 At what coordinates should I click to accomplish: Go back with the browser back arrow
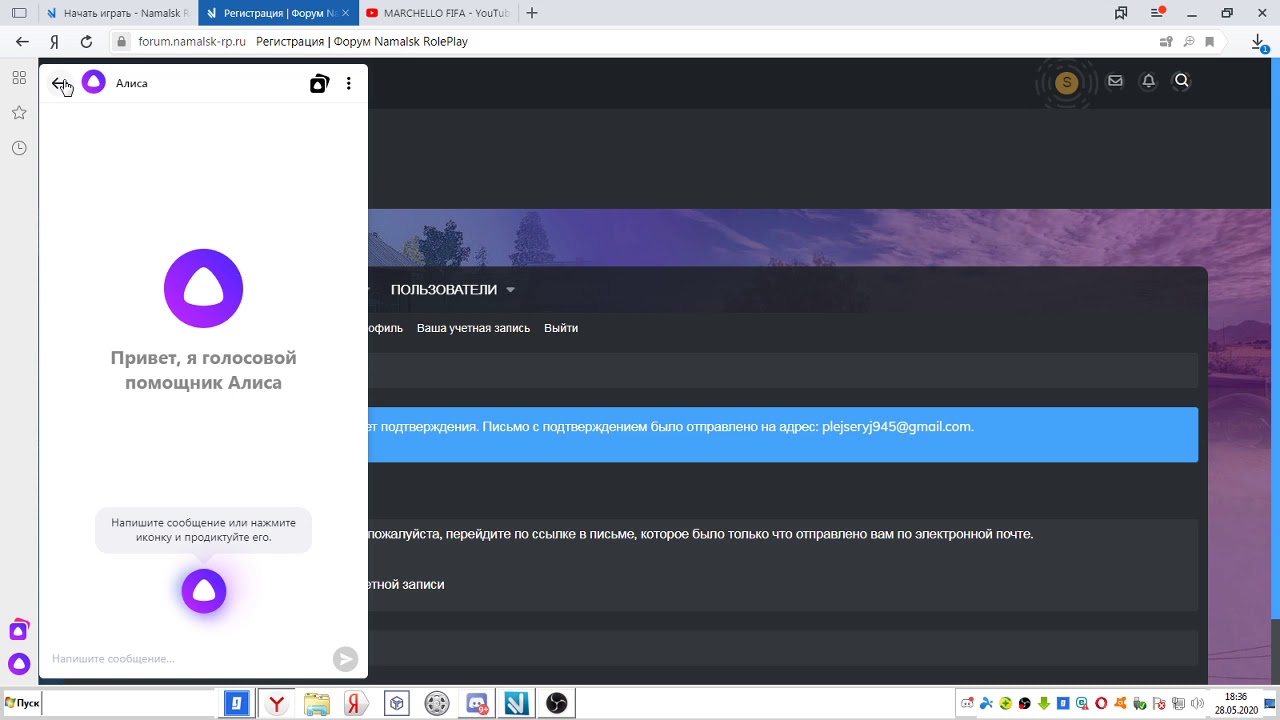[x=22, y=42]
